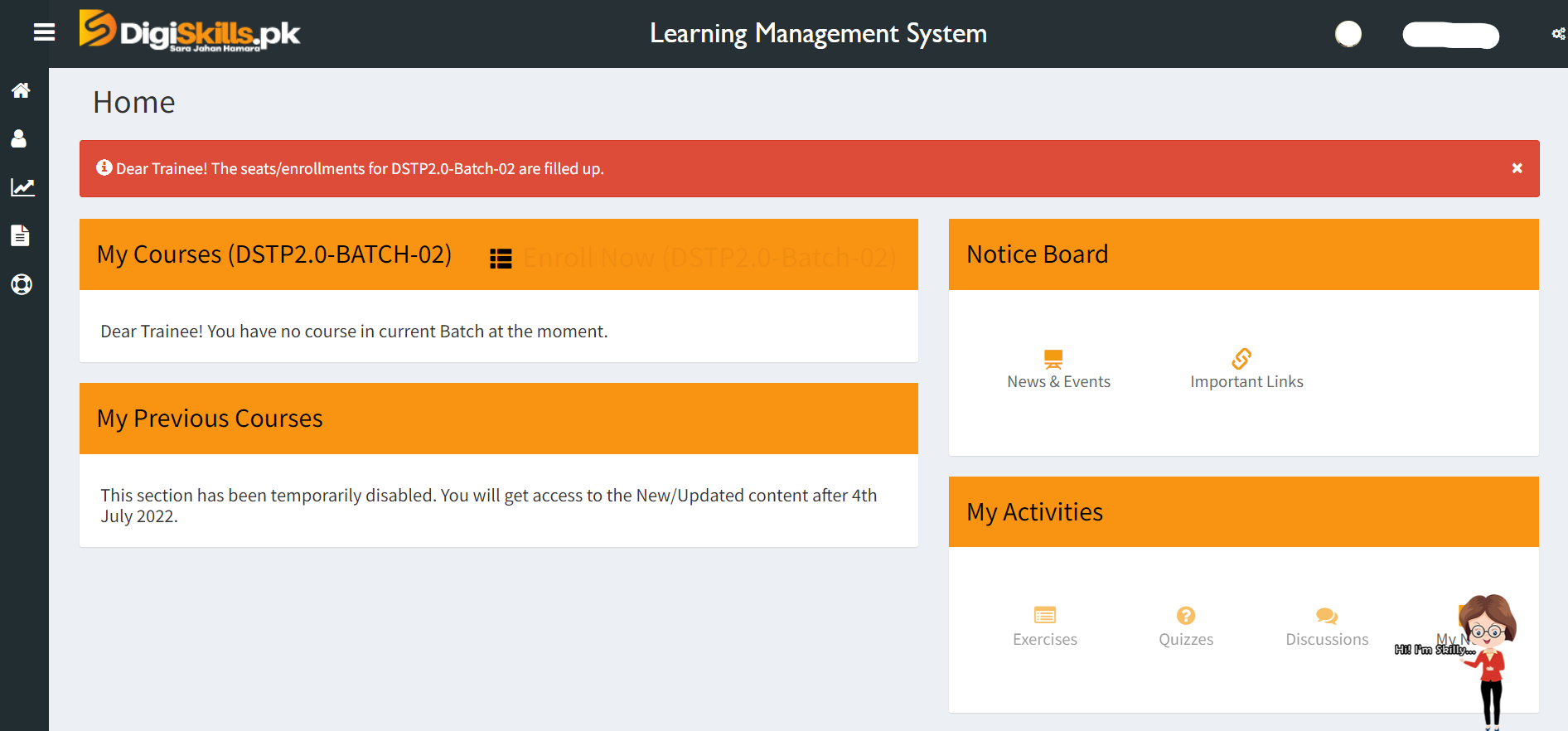Open the progress chart sidebar icon
Viewport: 1568px width, 731px height.
[x=22, y=187]
